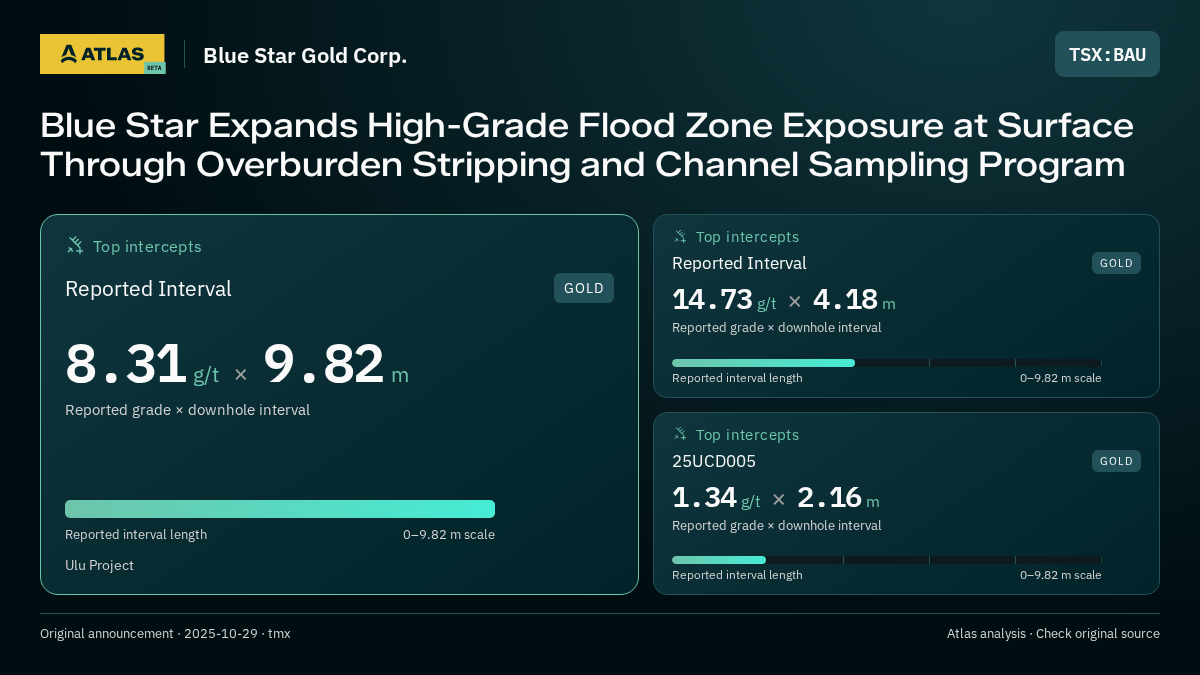Click the interval length bar under 9.82 m

[280, 509]
